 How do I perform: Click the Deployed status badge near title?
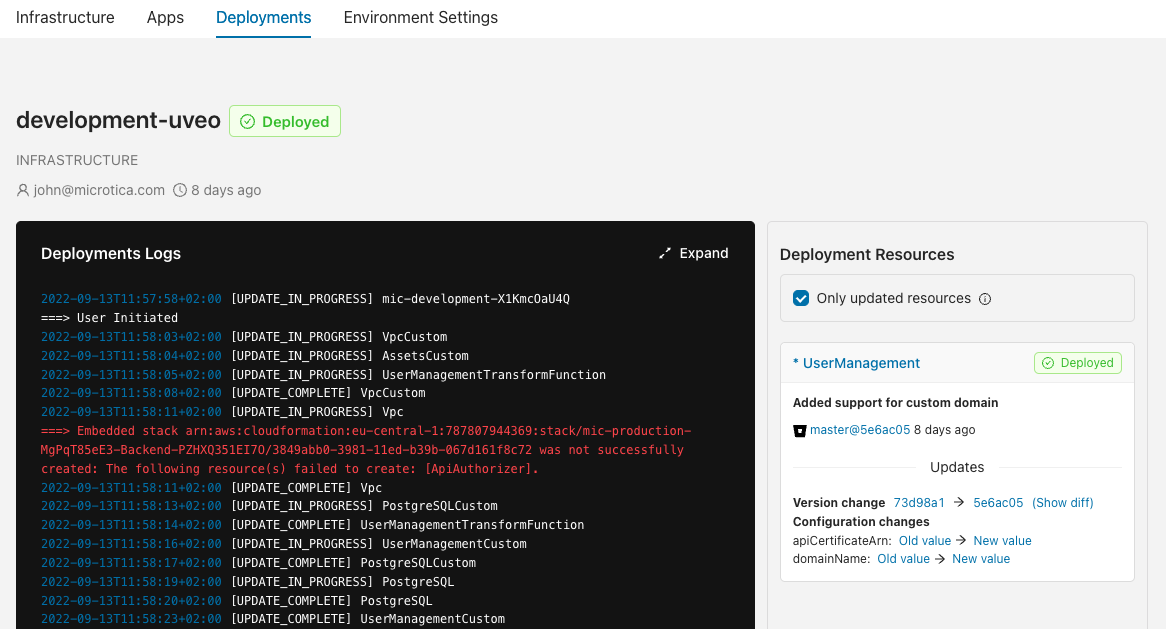point(285,121)
